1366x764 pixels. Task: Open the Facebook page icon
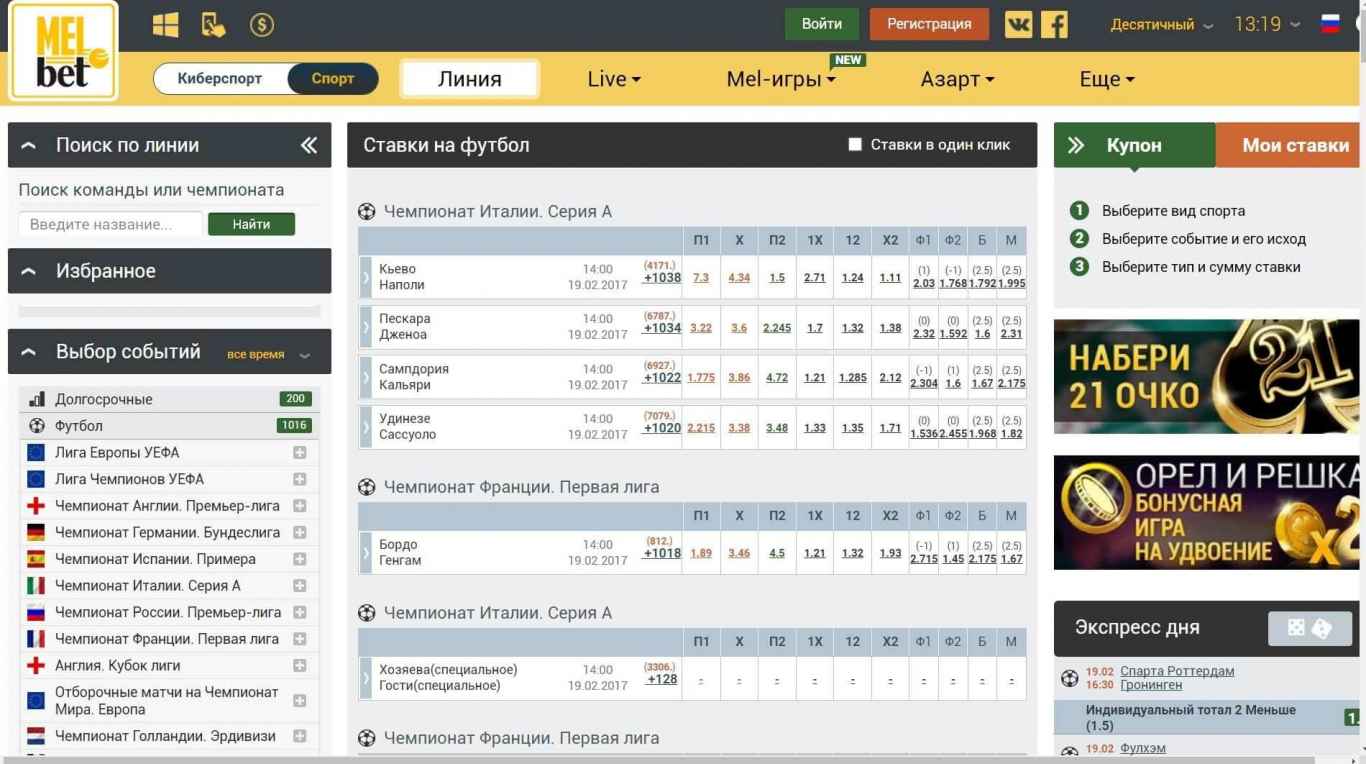[1054, 24]
